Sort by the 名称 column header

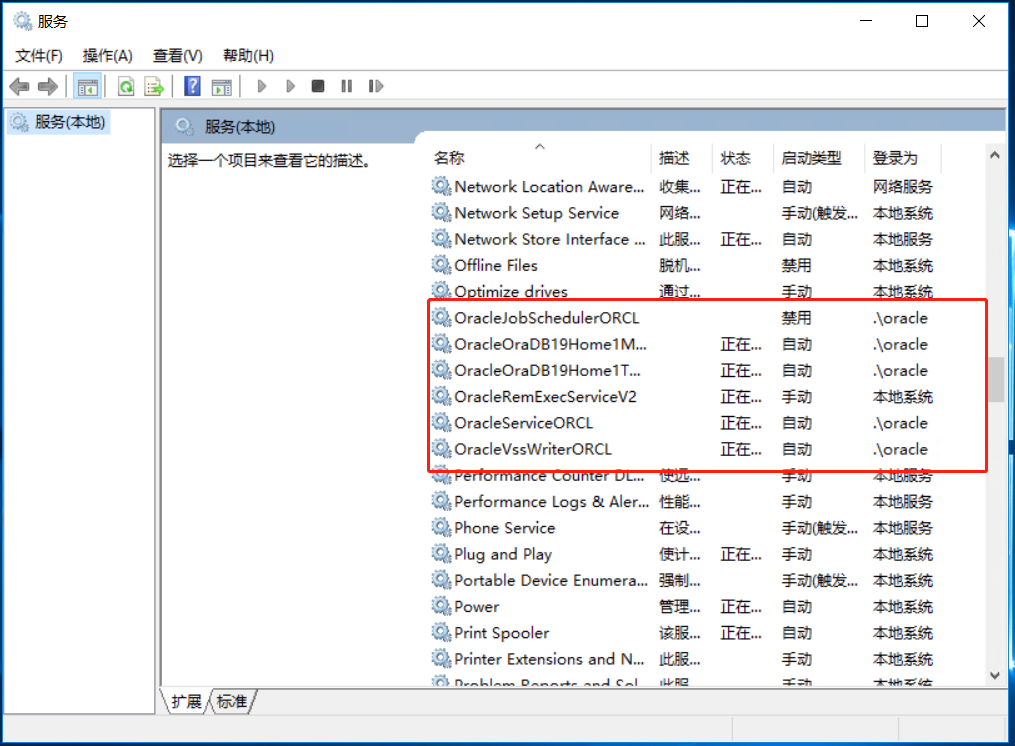tap(541, 158)
